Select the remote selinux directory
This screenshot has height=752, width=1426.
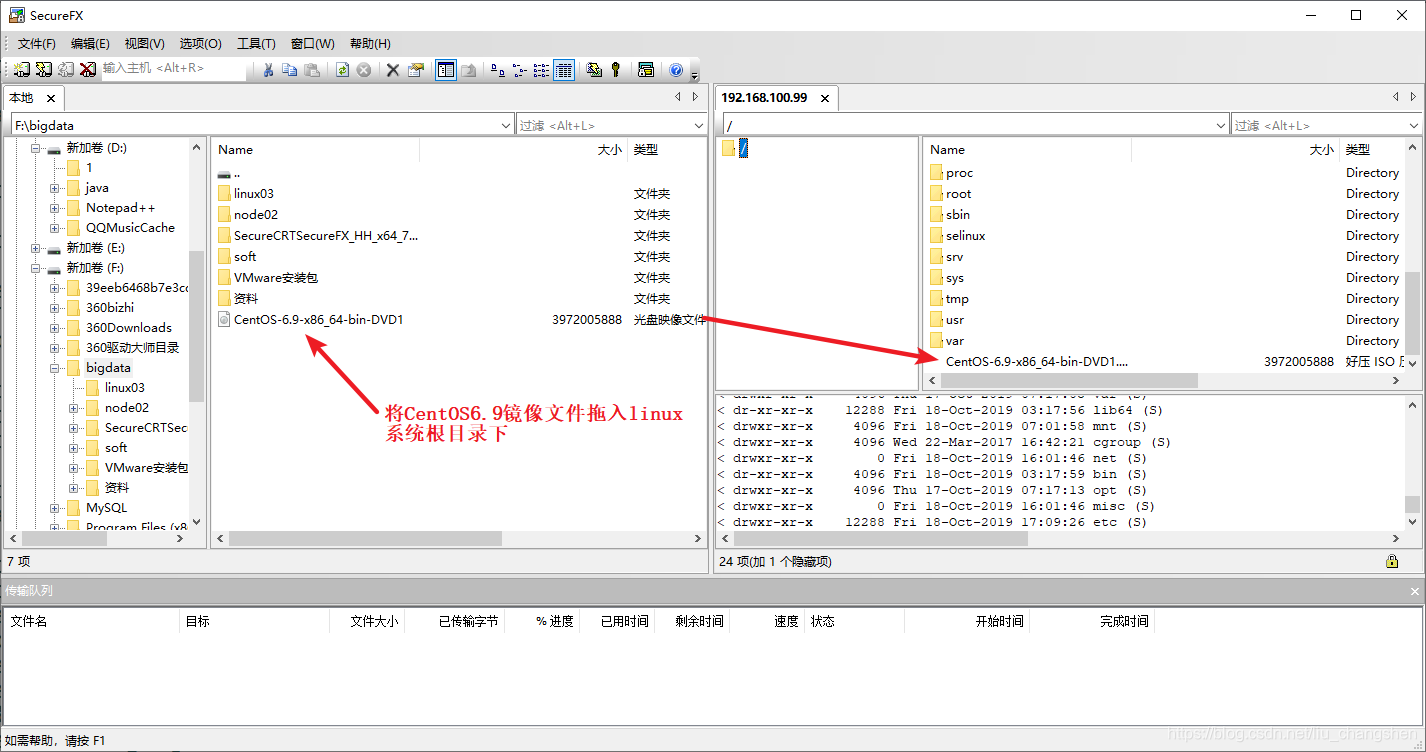[x=966, y=236]
